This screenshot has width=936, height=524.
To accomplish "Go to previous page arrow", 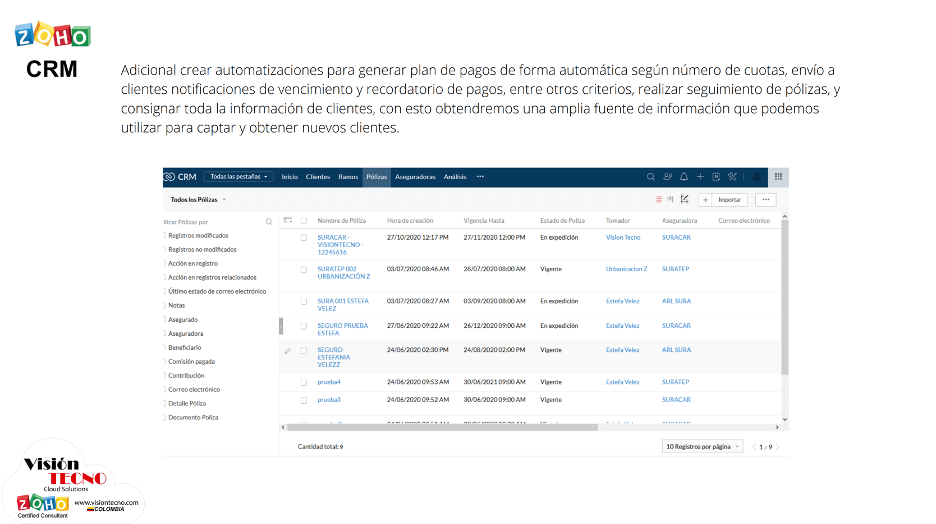I will (754, 447).
